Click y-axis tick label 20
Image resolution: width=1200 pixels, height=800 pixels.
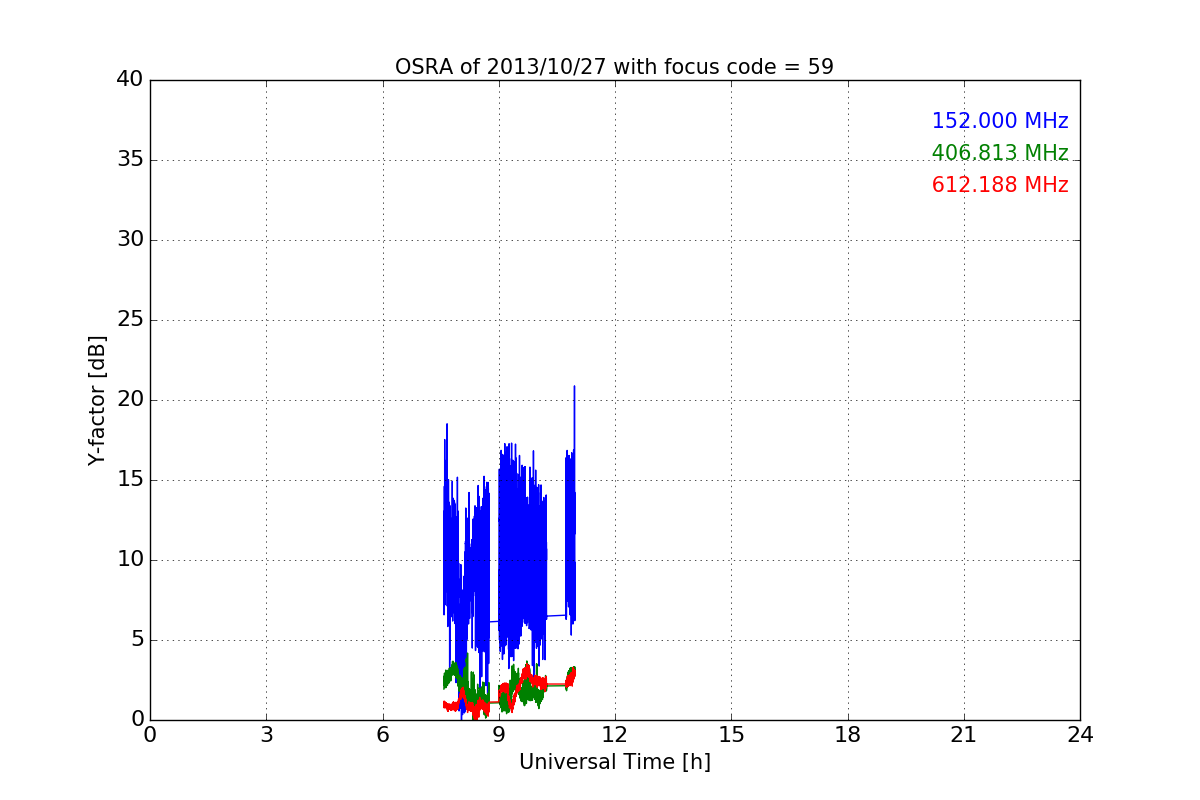[x=129, y=400]
